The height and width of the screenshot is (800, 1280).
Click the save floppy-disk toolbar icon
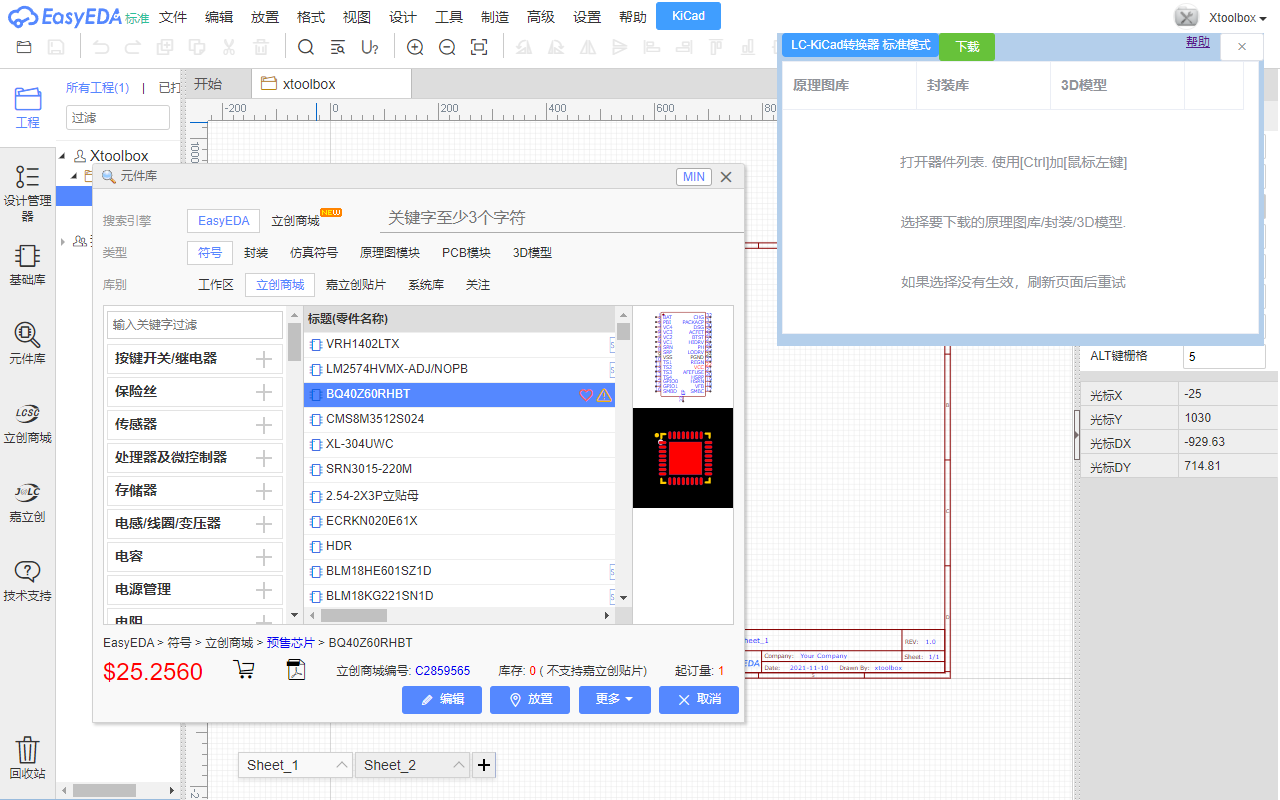click(x=57, y=47)
